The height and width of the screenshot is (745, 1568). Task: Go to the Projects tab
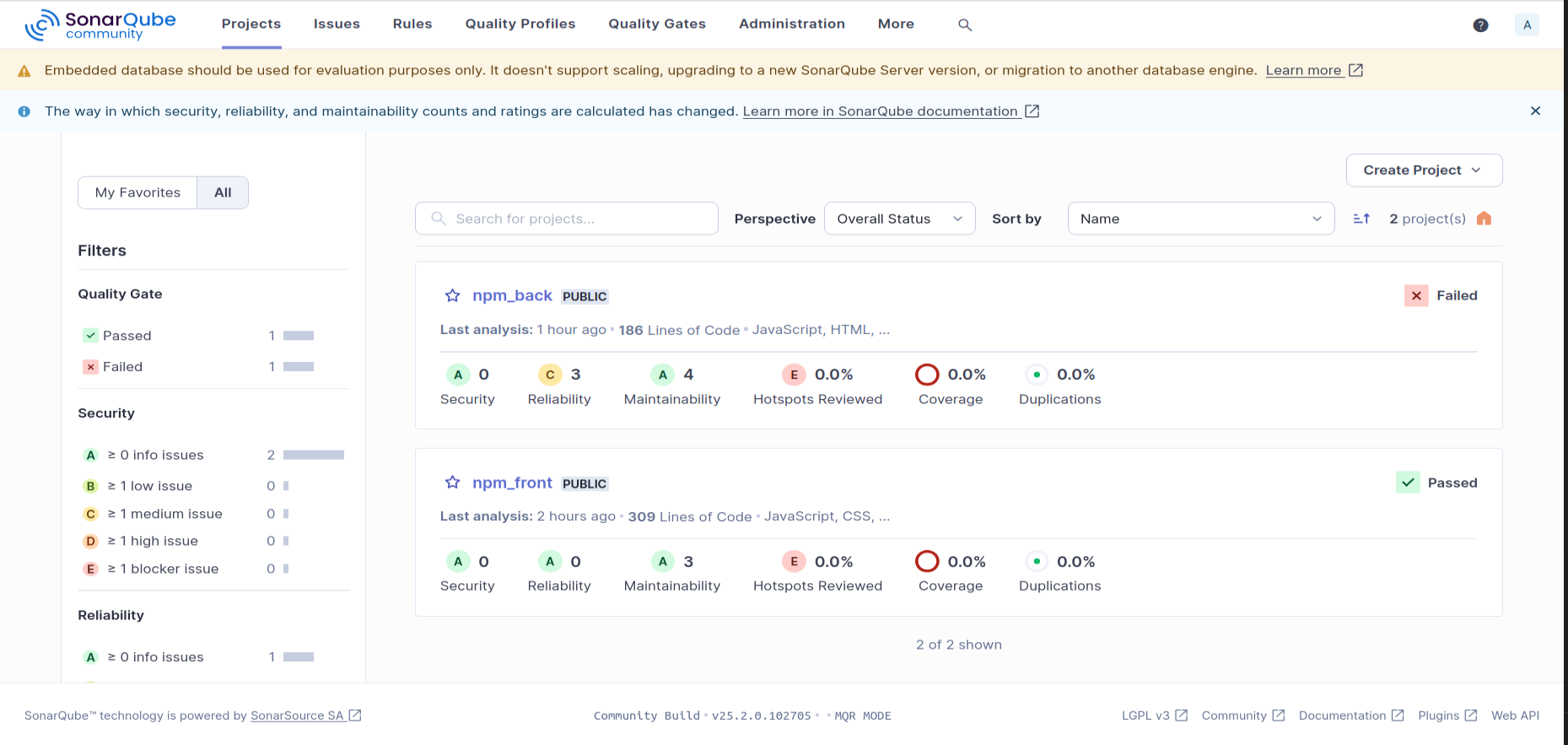coord(251,24)
